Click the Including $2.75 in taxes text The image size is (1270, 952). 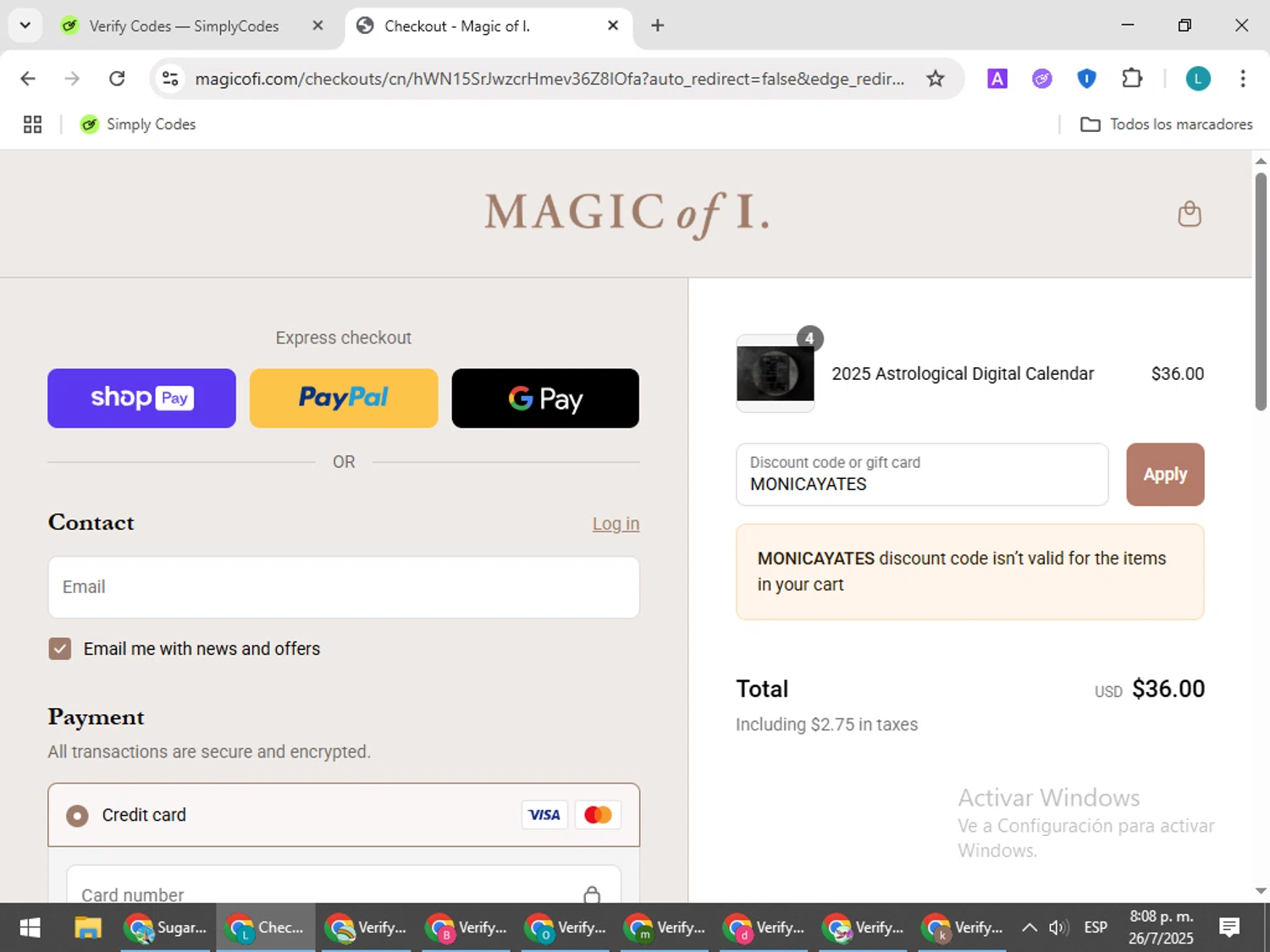tap(826, 724)
